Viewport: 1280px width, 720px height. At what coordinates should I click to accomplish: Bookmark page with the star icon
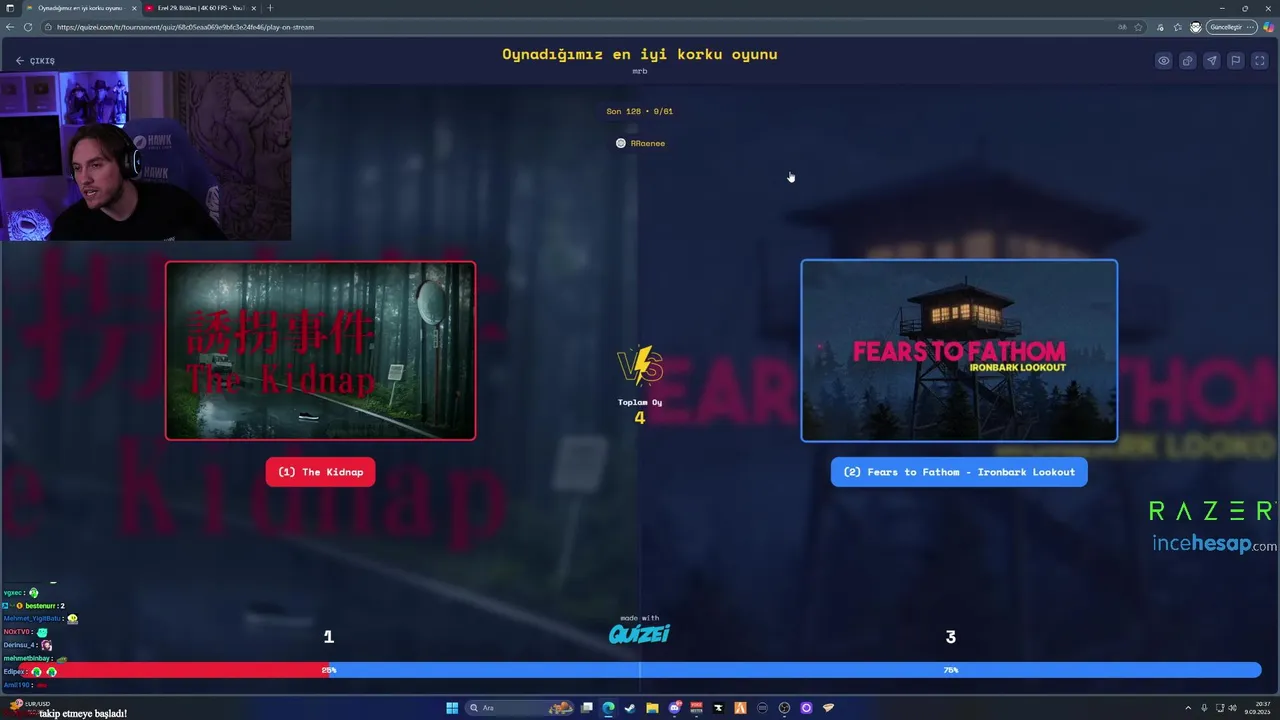(1138, 27)
